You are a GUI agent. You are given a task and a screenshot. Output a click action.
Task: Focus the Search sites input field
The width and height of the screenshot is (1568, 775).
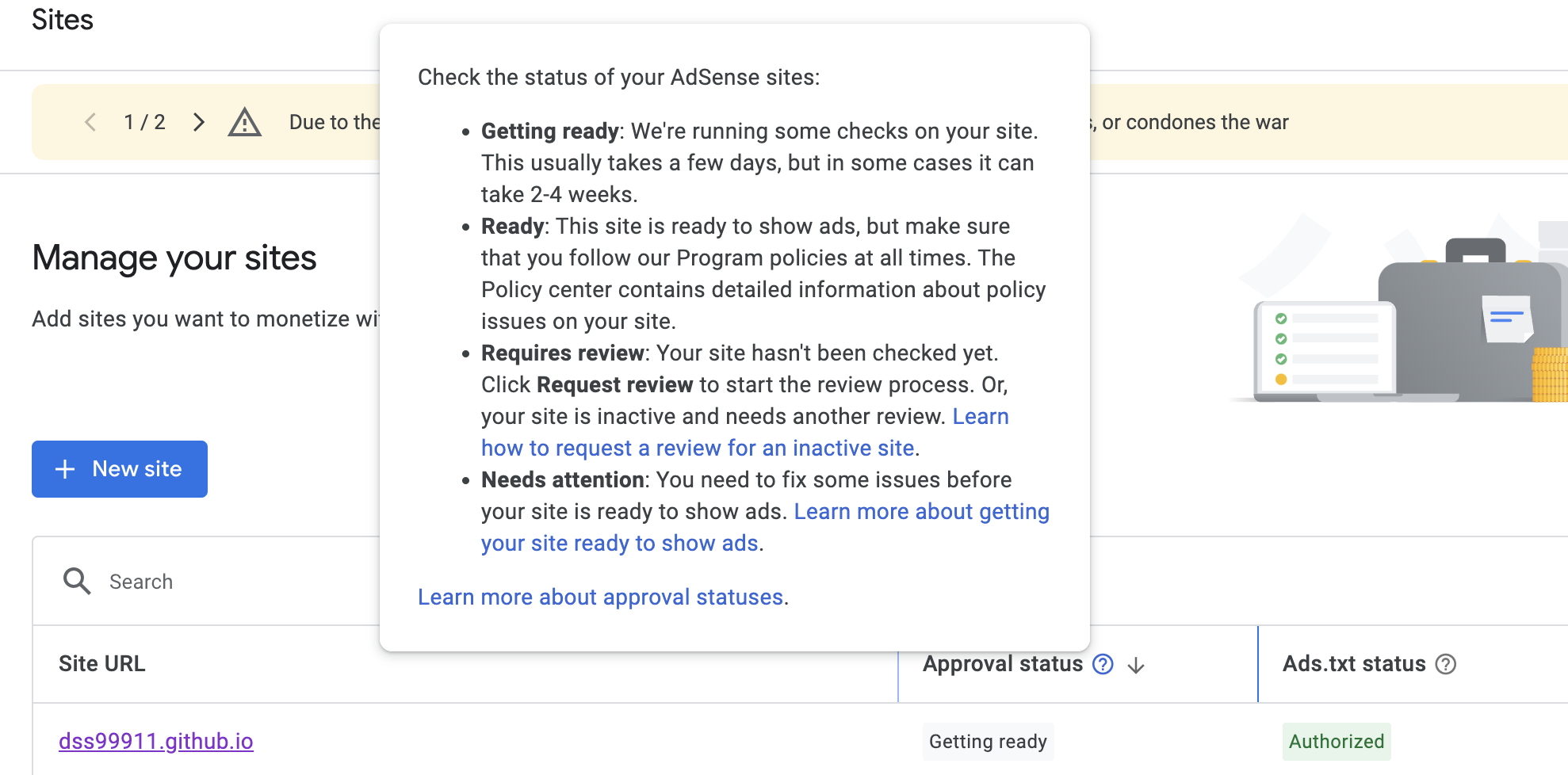point(238,582)
